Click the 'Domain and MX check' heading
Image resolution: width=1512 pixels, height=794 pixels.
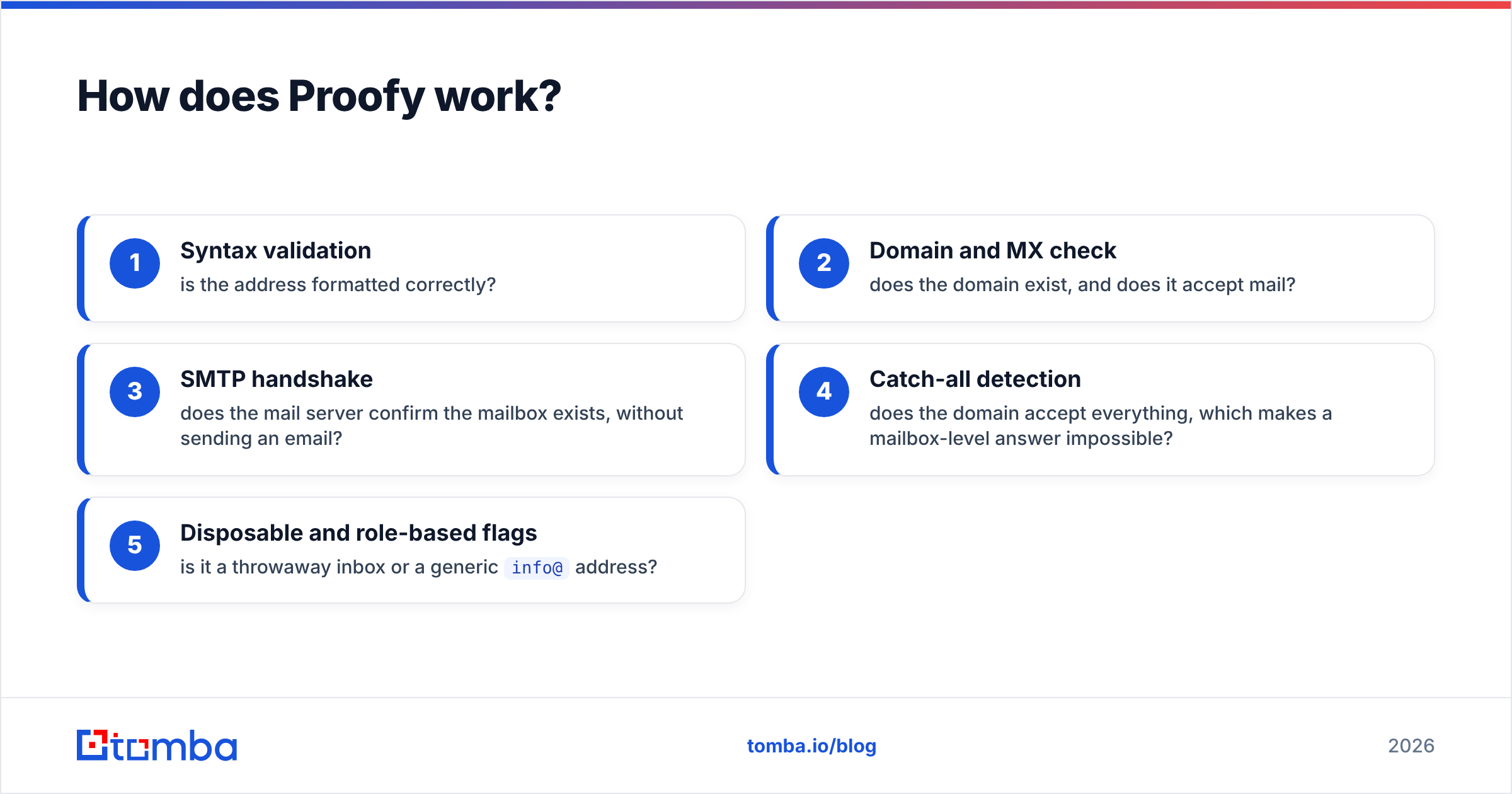993,251
